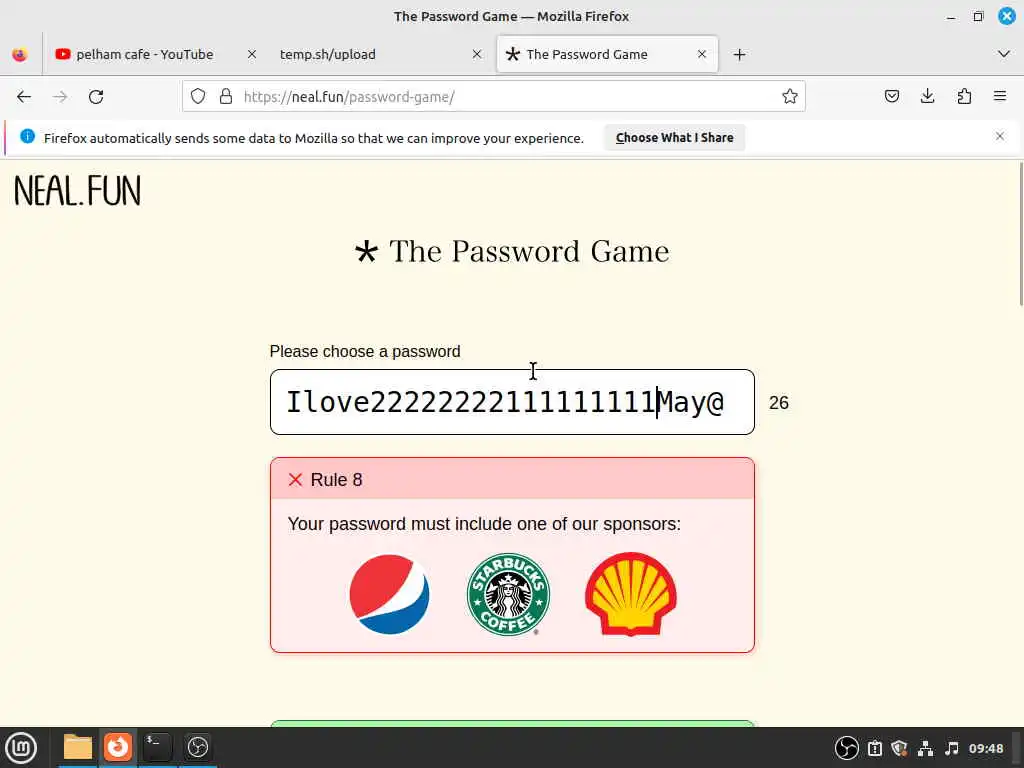
Task: Open the network connections tray icon
Action: [x=925, y=748]
